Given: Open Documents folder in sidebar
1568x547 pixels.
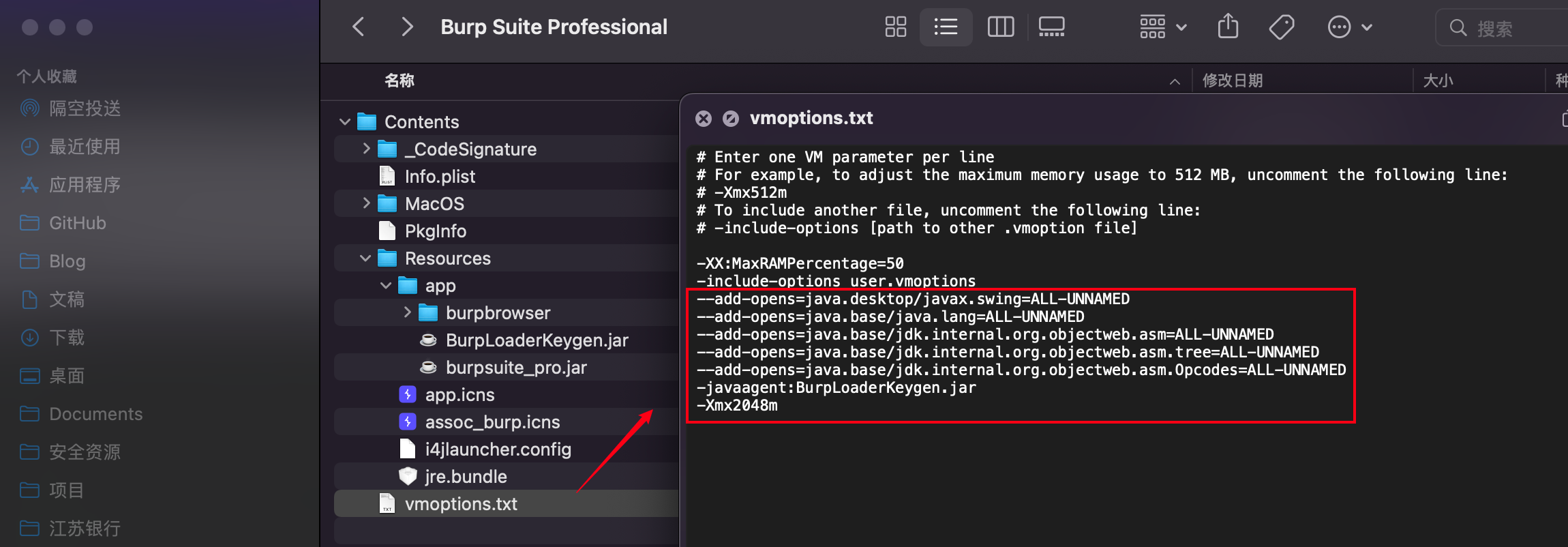Looking at the screenshot, I should point(82,414).
